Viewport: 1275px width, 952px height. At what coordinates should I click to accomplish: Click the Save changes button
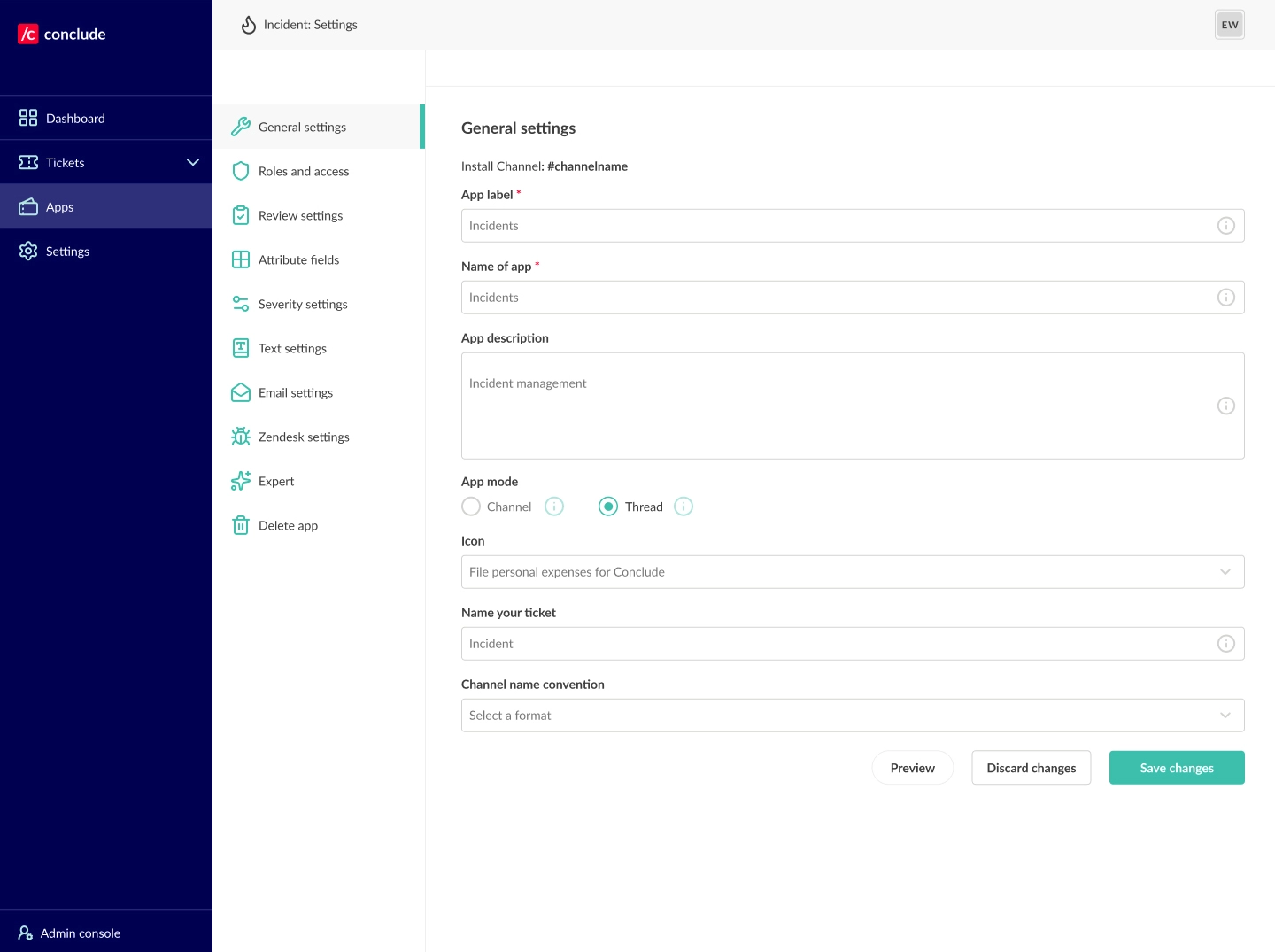(1176, 768)
